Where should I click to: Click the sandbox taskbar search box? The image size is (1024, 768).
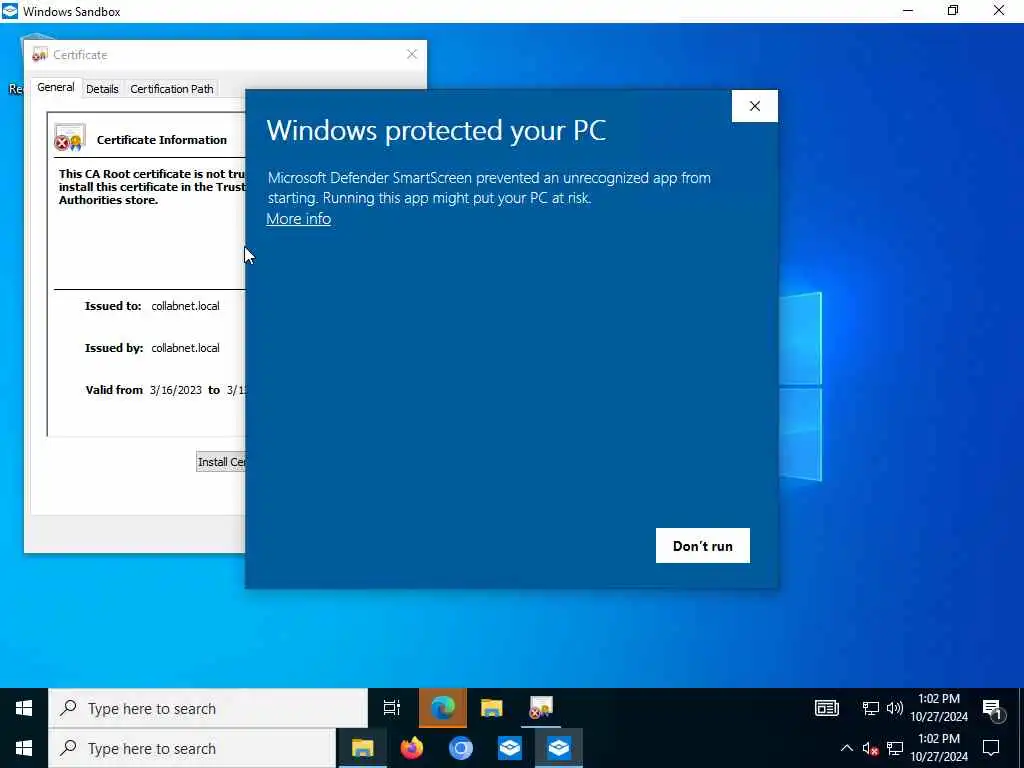208,709
